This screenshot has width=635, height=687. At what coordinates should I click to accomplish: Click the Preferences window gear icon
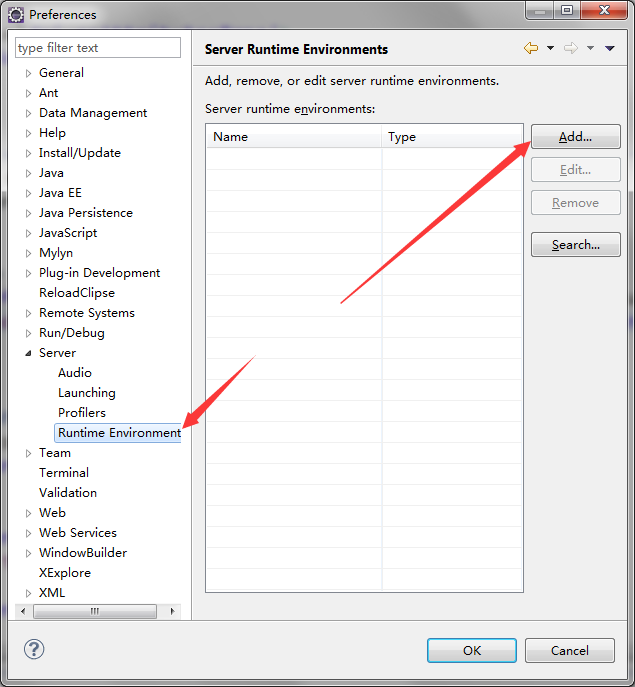[16, 15]
